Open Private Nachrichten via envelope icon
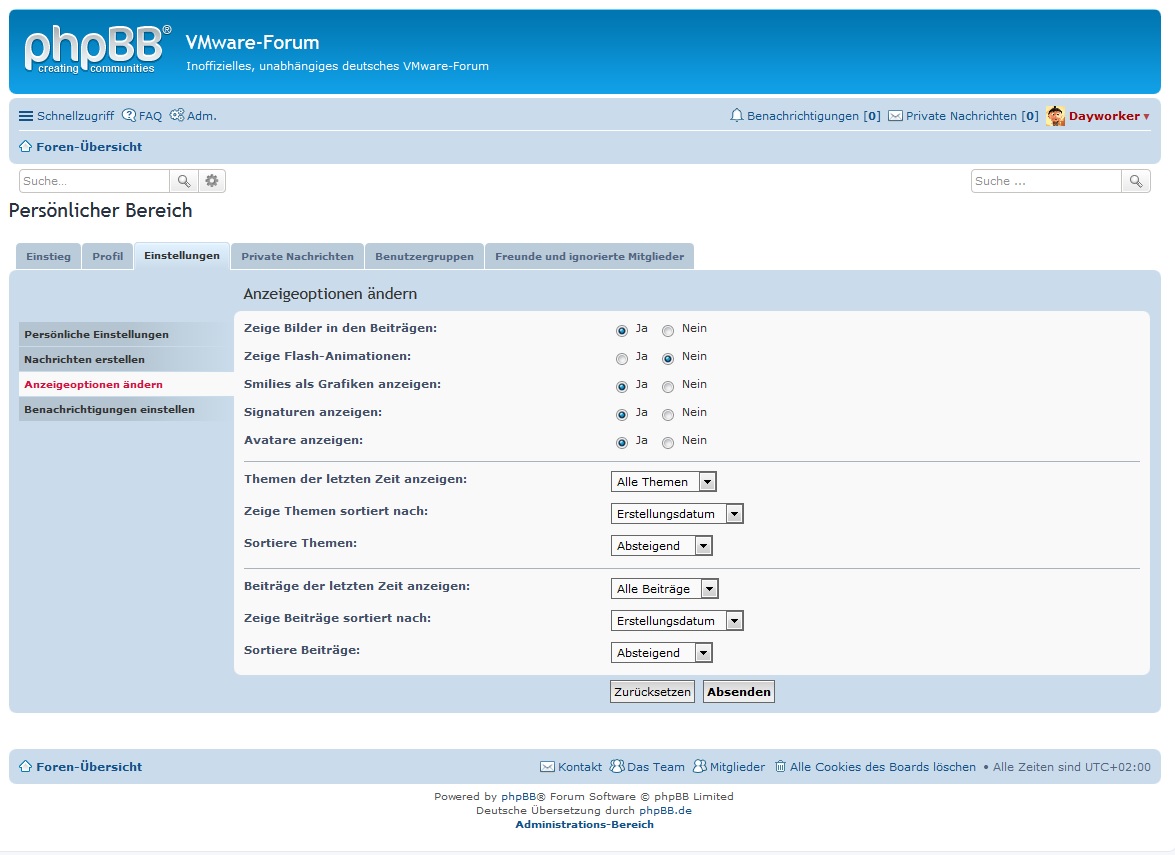This screenshot has width=1175, height=855. click(x=896, y=116)
